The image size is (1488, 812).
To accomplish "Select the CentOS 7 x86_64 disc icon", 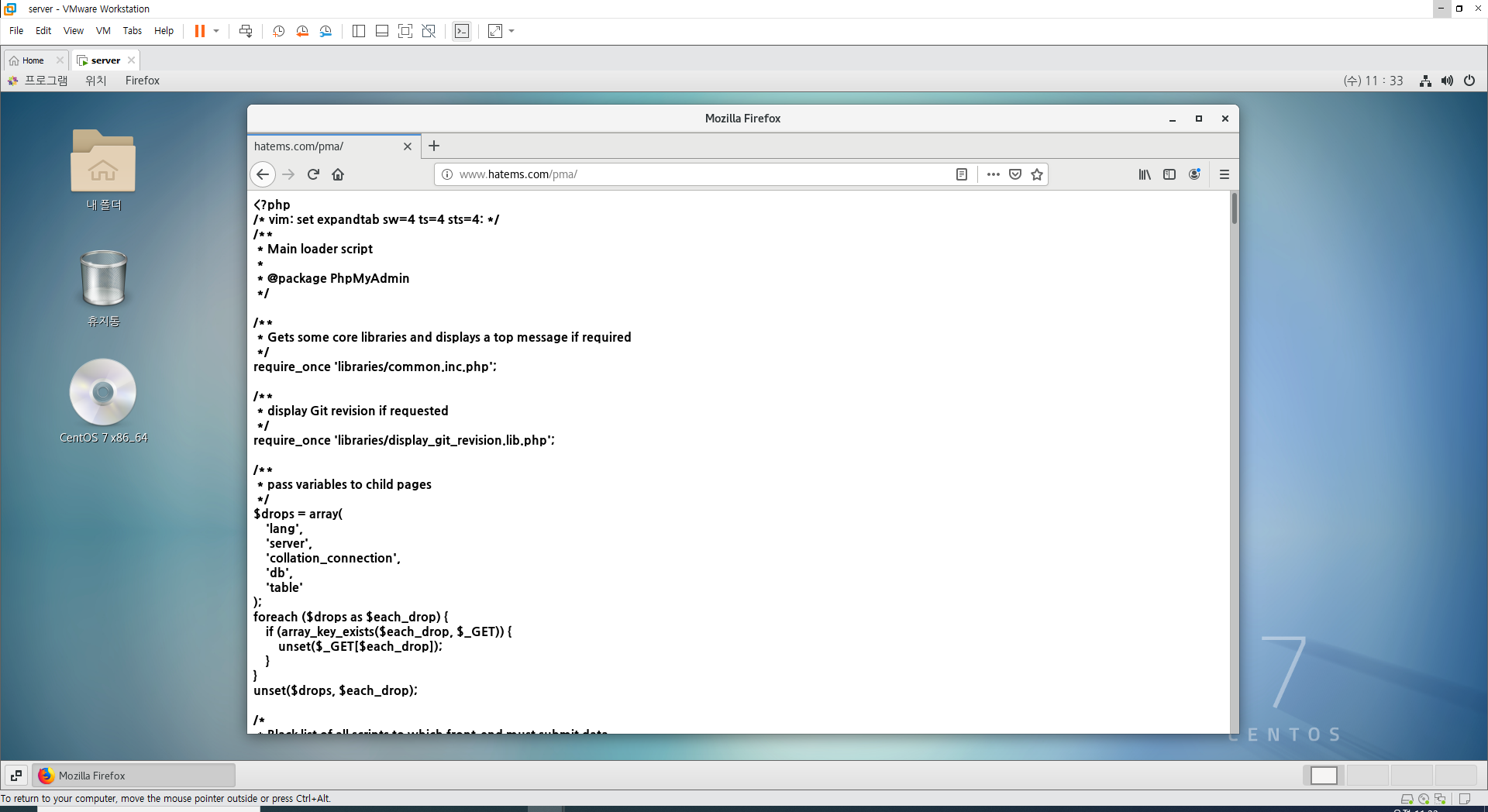I will coord(103,401).
